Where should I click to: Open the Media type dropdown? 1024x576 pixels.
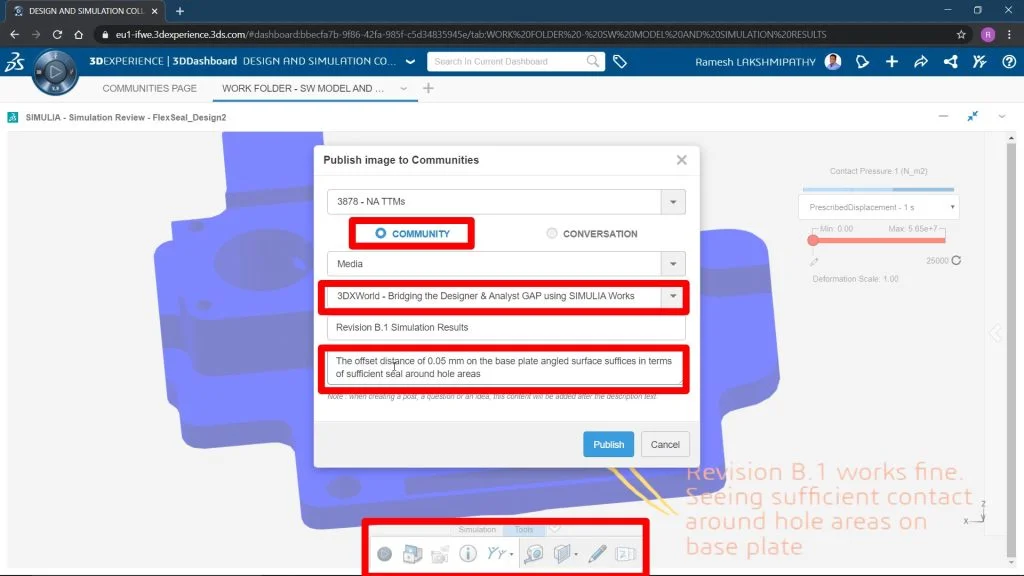click(673, 264)
